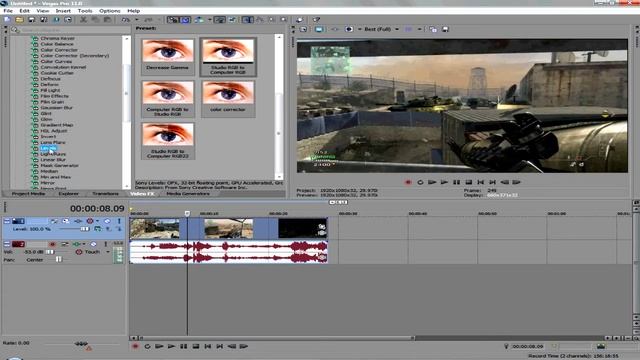Toggle loop playback in bottom transport
This screenshot has width=640, height=360.
[147, 347]
